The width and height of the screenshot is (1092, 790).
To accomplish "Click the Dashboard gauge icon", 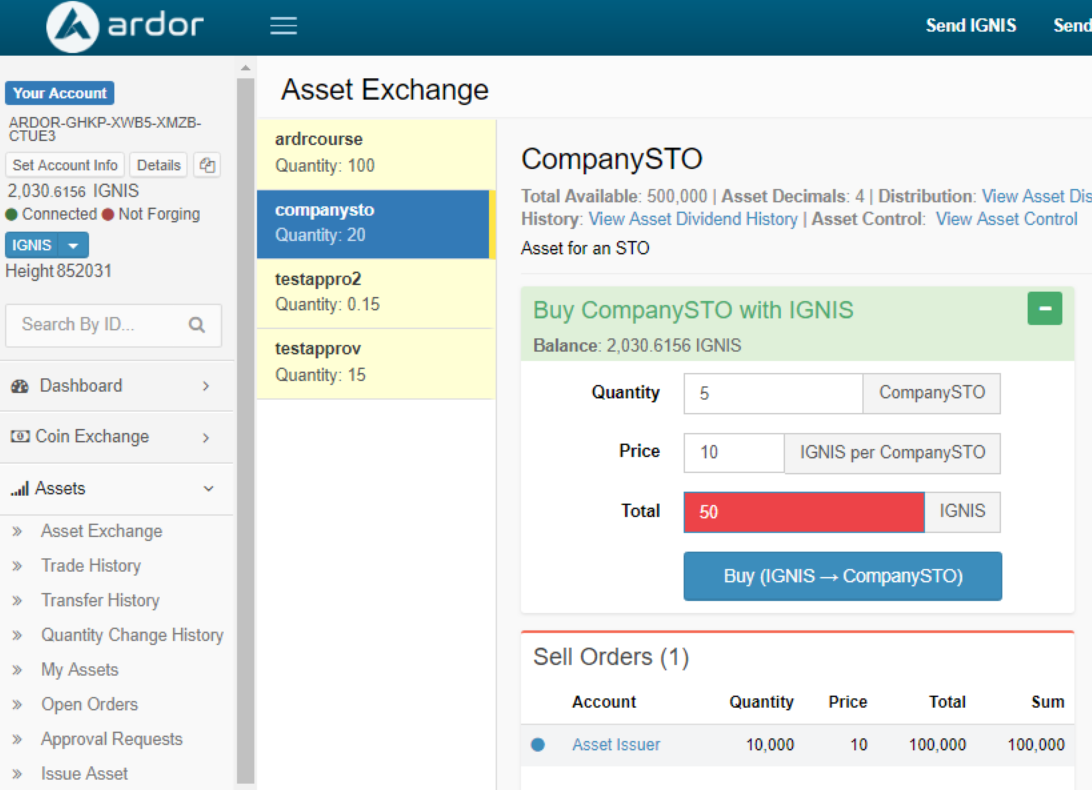I will 20,386.
